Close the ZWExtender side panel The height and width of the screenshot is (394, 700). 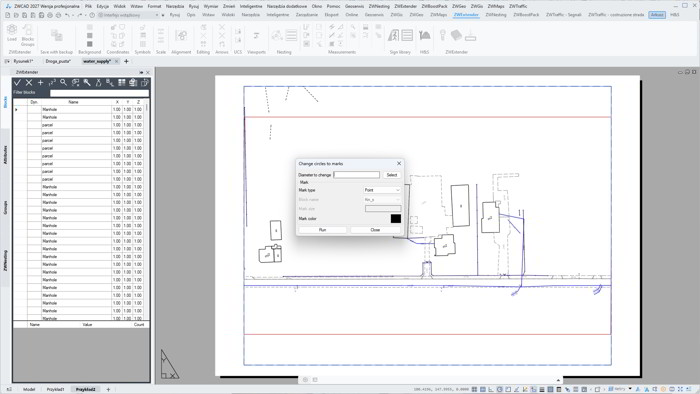click(148, 72)
